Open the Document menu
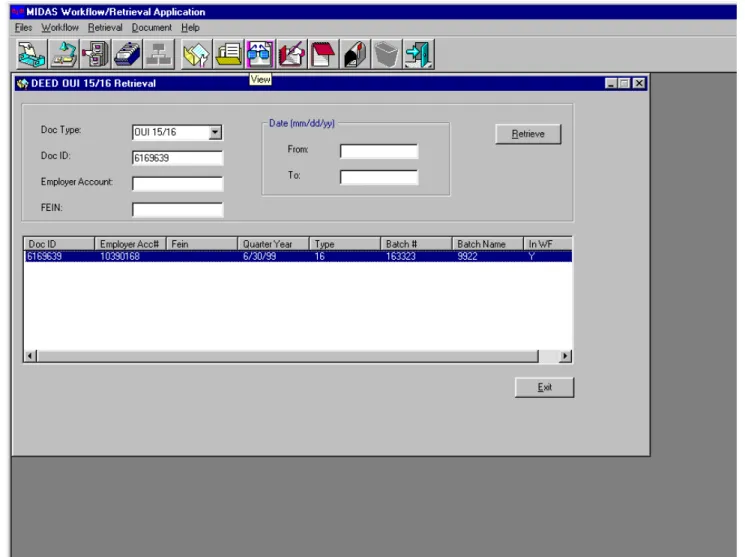 click(x=152, y=28)
